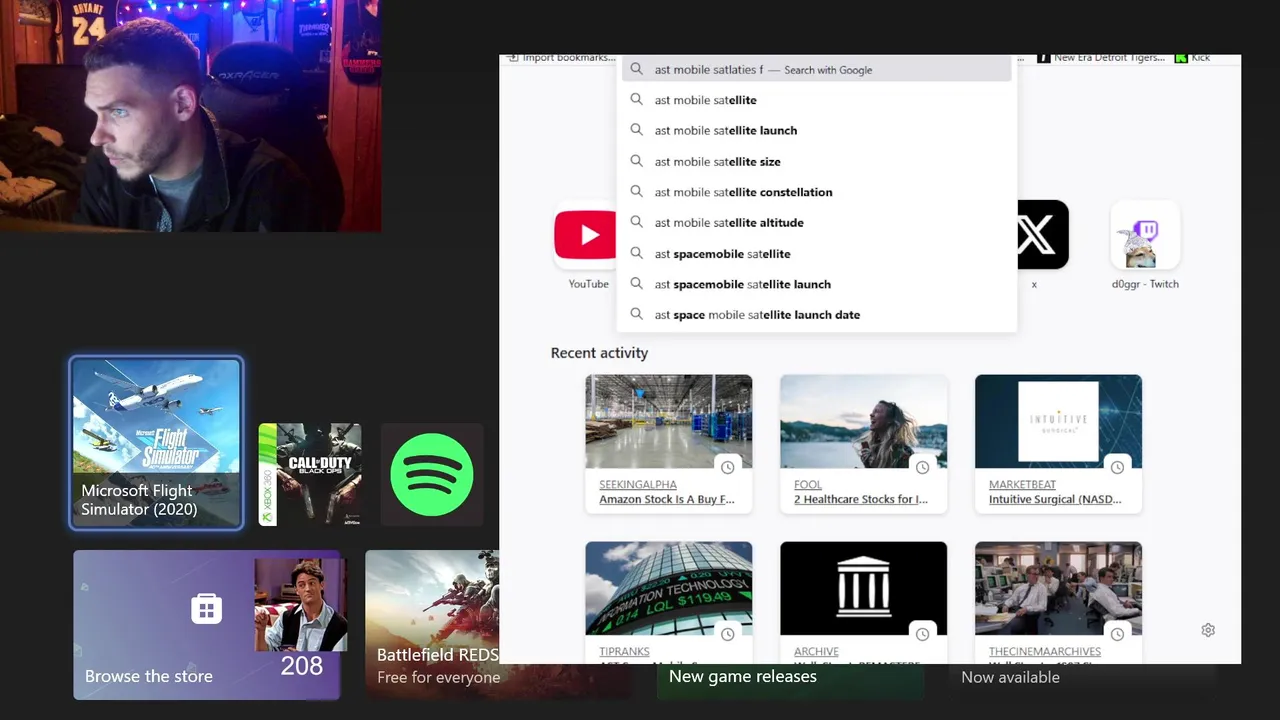Click the history clock on Seeking Alpha card
The height and width of the screenshot is (720, 1280).
(x=728, y=467)
